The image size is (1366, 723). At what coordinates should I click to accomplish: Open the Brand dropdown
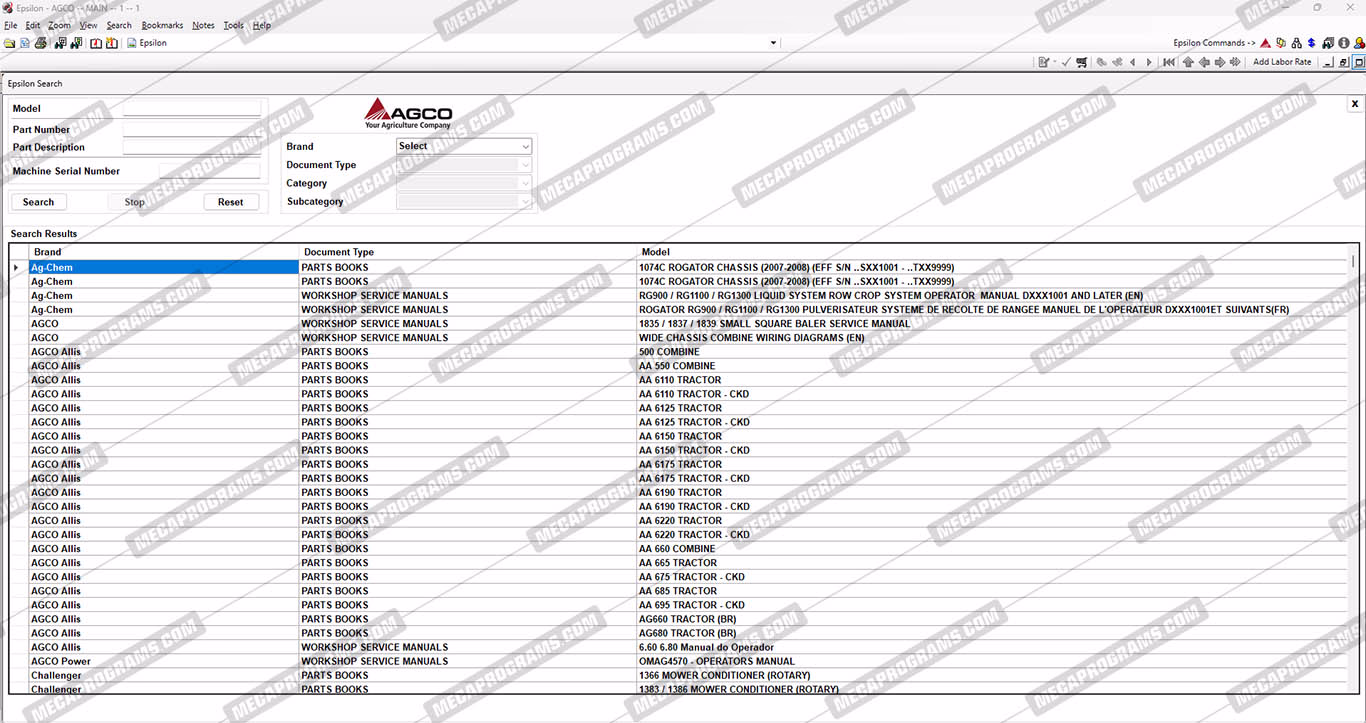pos(464,146)
